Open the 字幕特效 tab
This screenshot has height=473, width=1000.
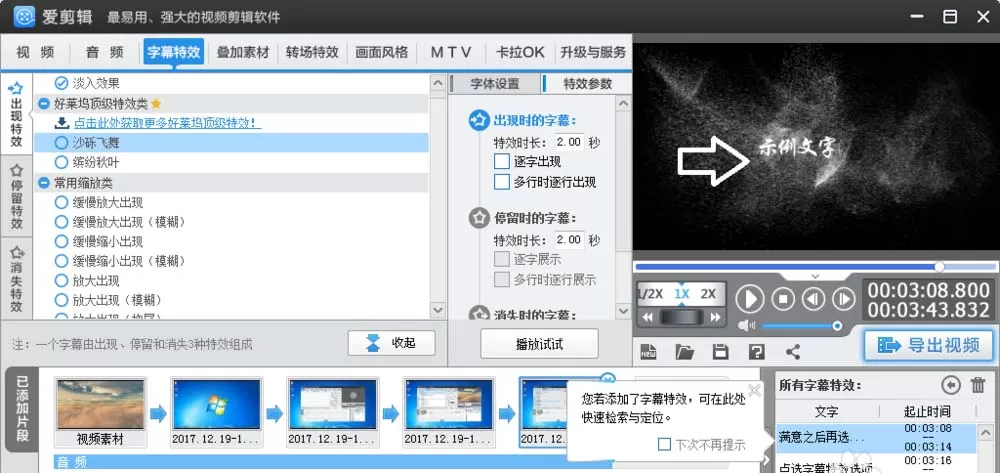coord(174,52)
